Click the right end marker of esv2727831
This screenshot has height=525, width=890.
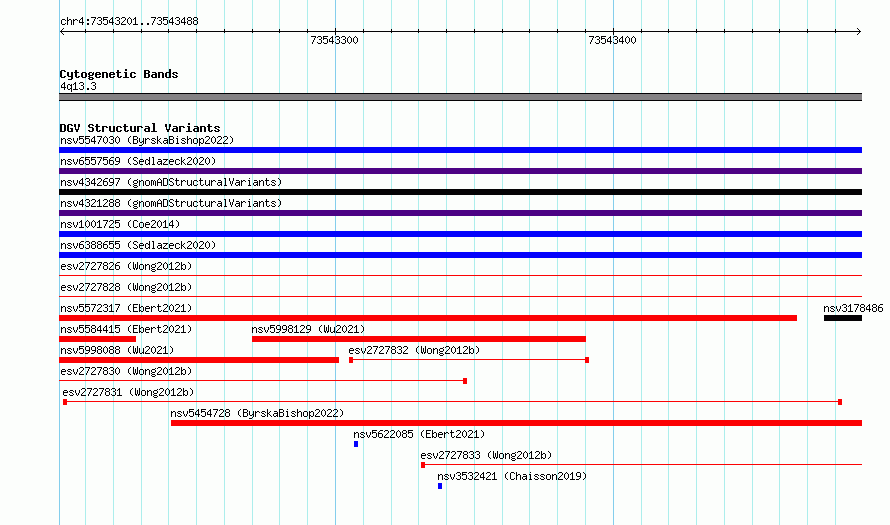(840, 402)
